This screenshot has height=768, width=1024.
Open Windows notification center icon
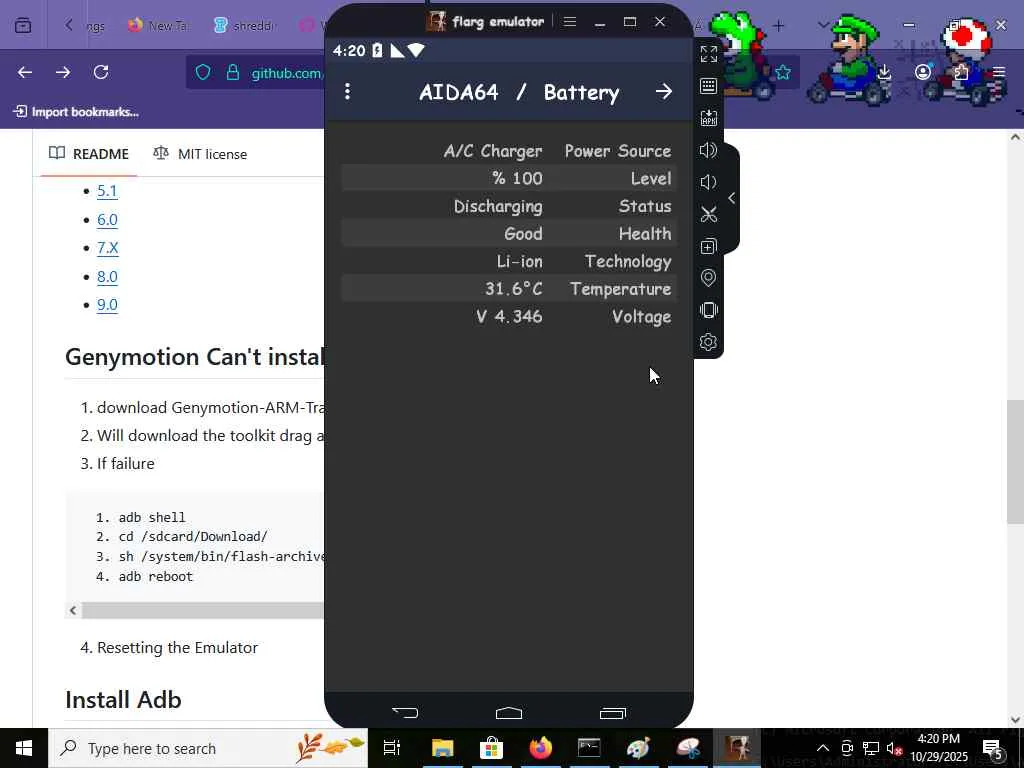click(993, 748)
